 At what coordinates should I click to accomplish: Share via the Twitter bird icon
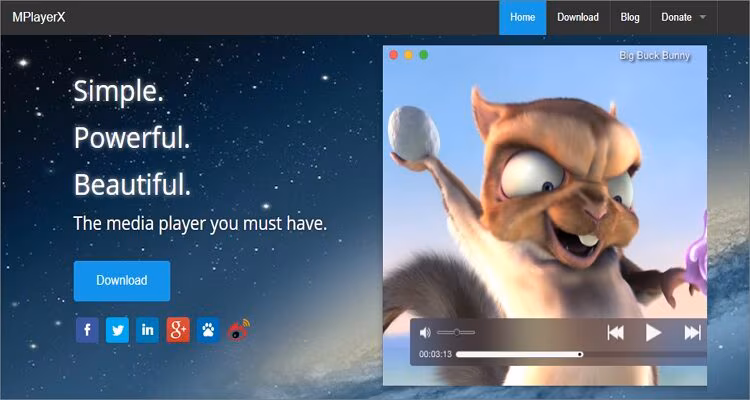[117, 330]
